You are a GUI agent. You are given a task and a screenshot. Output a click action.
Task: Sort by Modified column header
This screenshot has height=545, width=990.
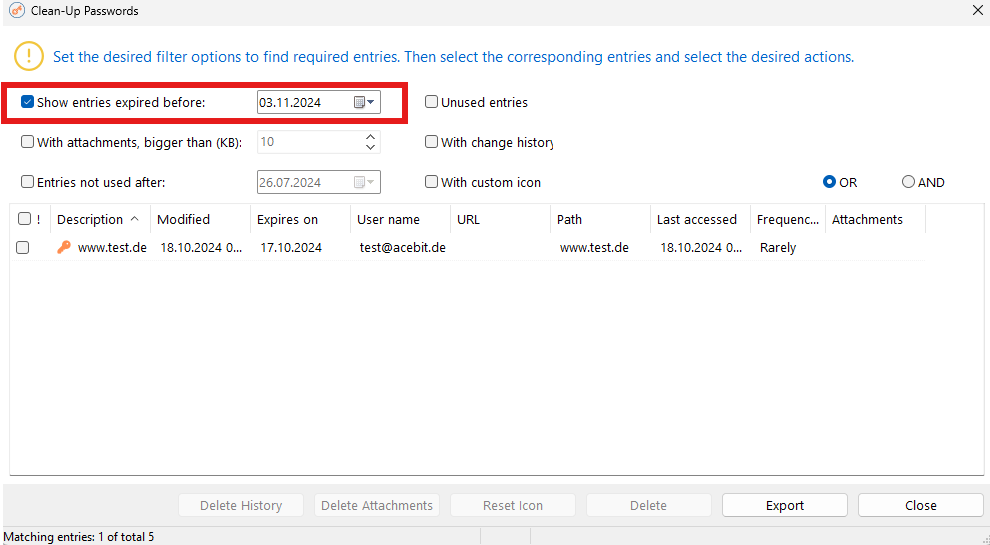(200, 219)
